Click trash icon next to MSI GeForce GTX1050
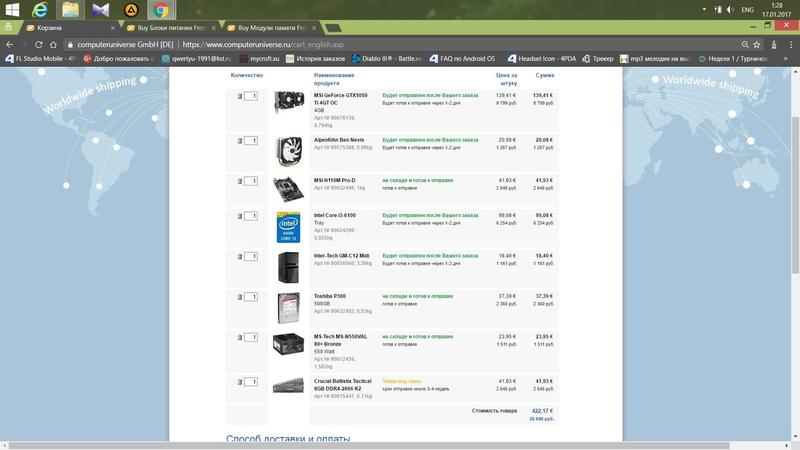The height and width of the screenshot is (450, 800). [x=240, y=96]
